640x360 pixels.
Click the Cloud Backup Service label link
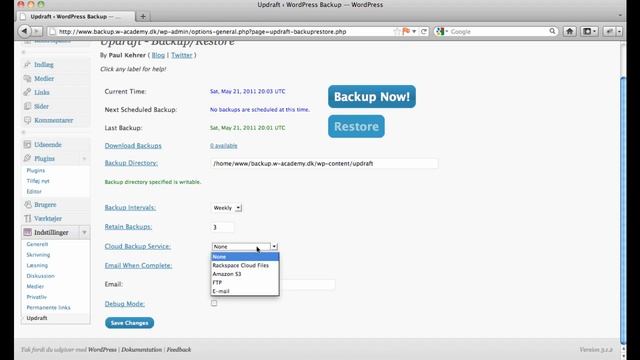tap(138, 246)
